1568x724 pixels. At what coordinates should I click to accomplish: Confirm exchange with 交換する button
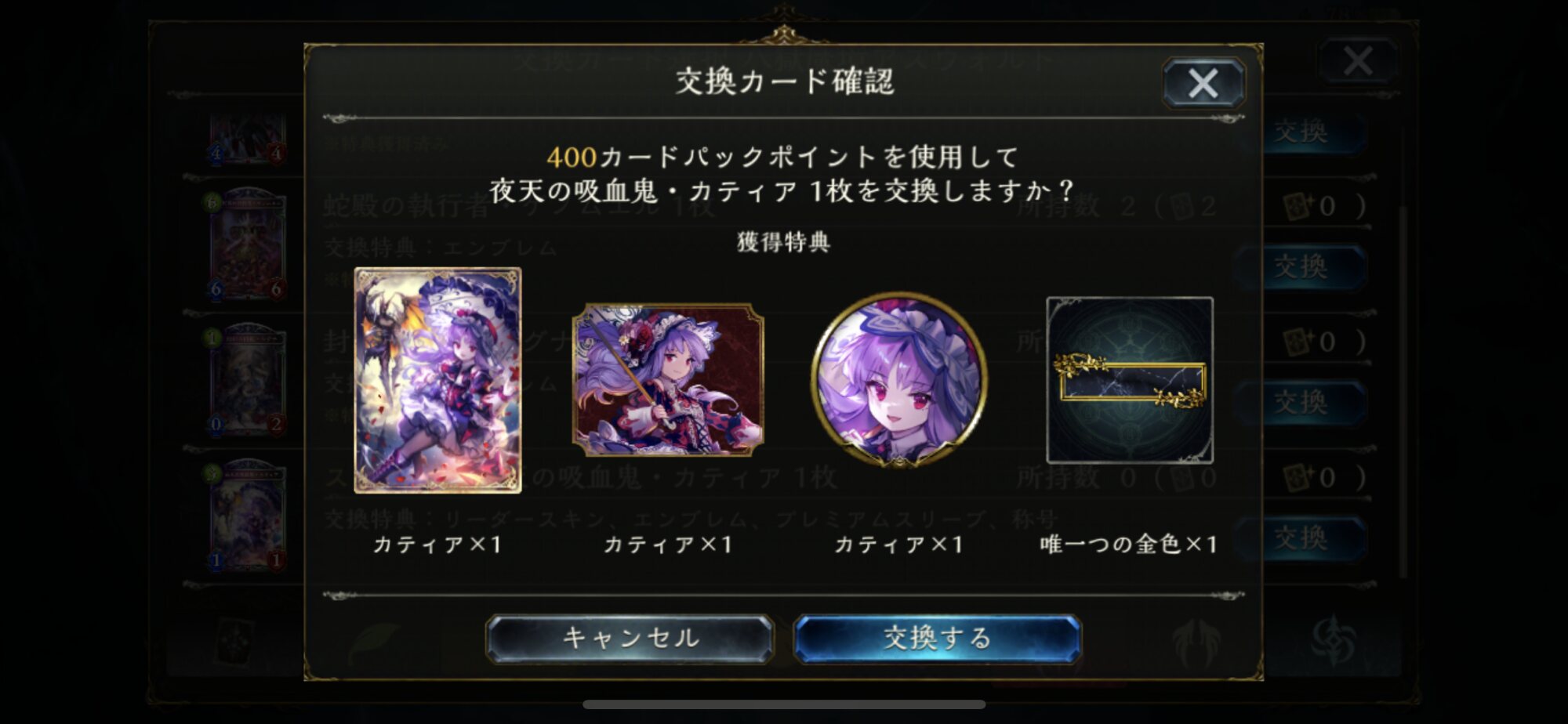(x=938, y=638)
